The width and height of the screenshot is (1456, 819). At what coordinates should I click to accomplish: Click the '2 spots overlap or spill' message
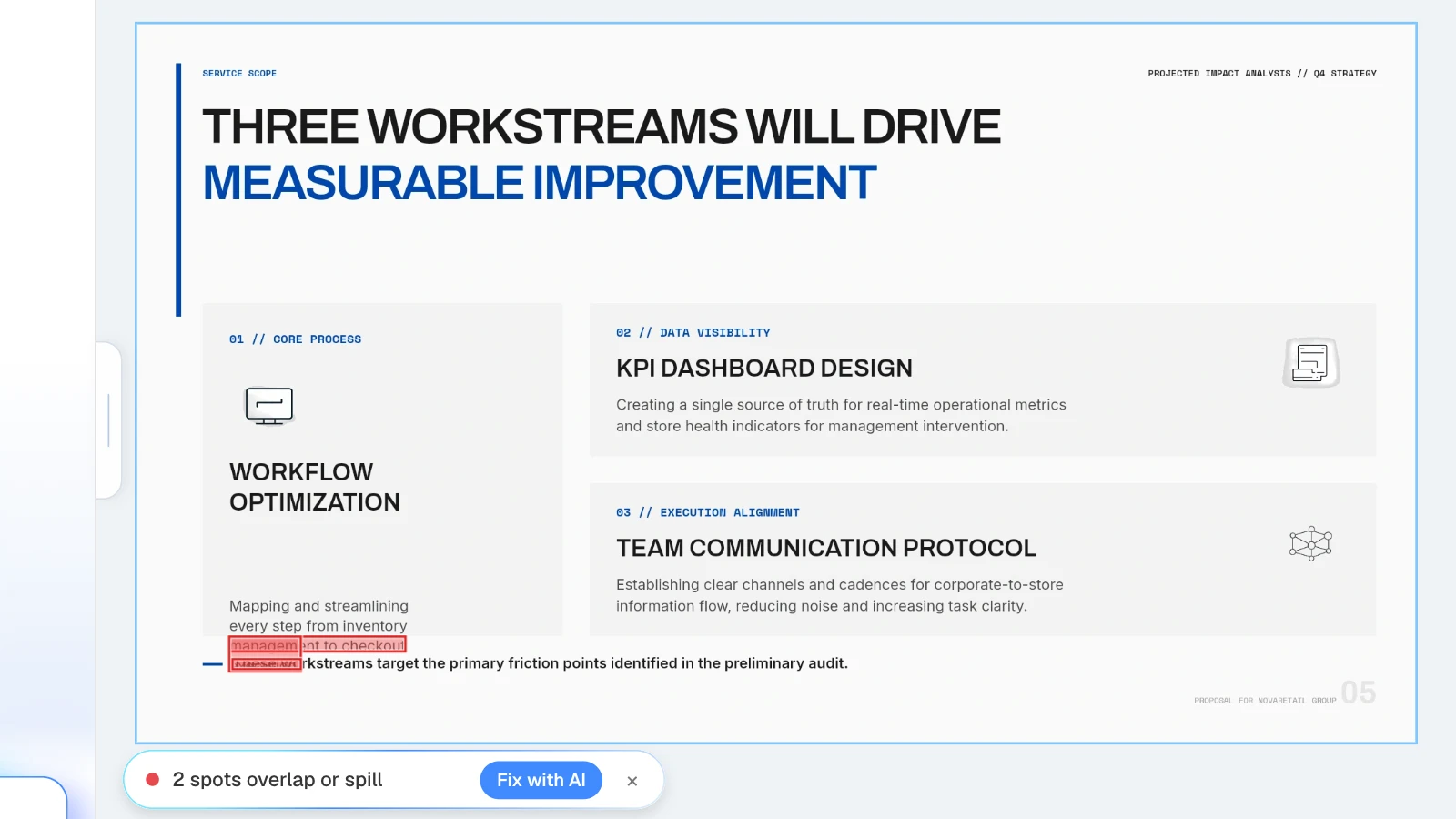[x=278, y=780]
